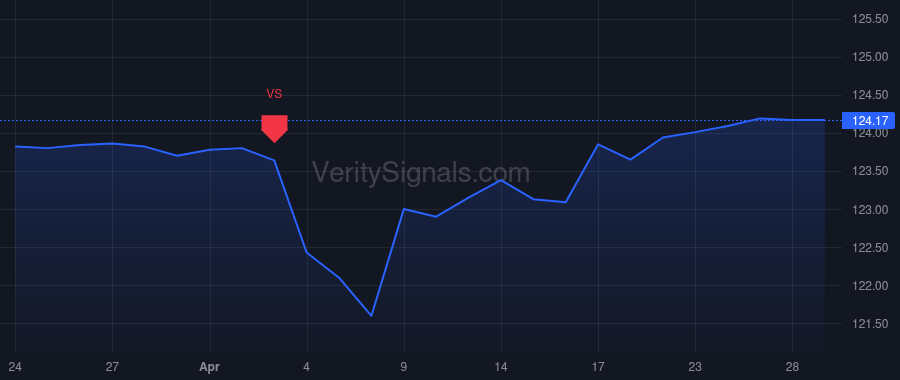Click the 27 date label on time axis

click(x=112, y=366)
